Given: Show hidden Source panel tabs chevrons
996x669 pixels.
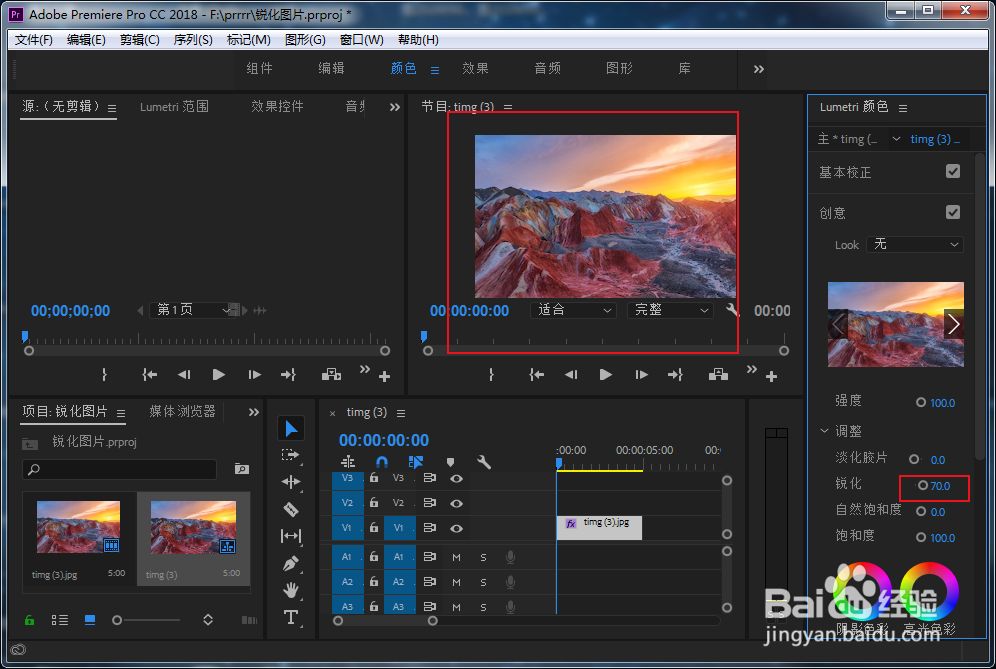Looking at the screenshot, I should [x=394, y=107].
